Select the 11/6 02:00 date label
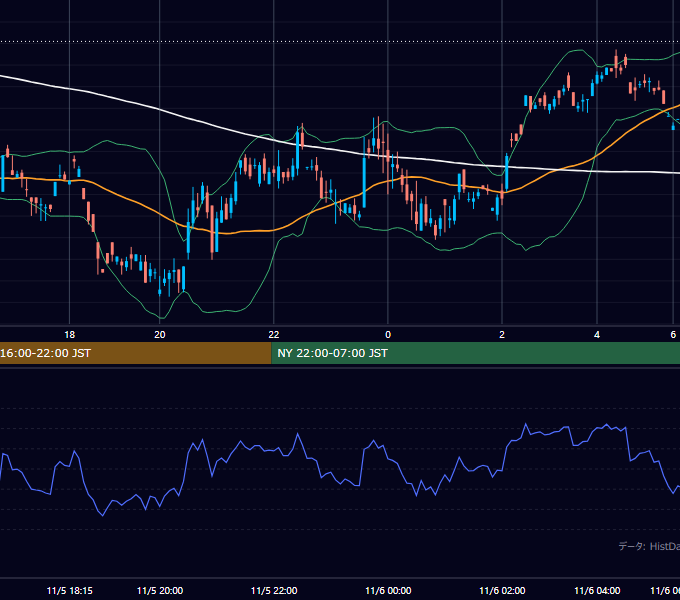This screenshot has height=600, width=680. click(x=502, y=590)
